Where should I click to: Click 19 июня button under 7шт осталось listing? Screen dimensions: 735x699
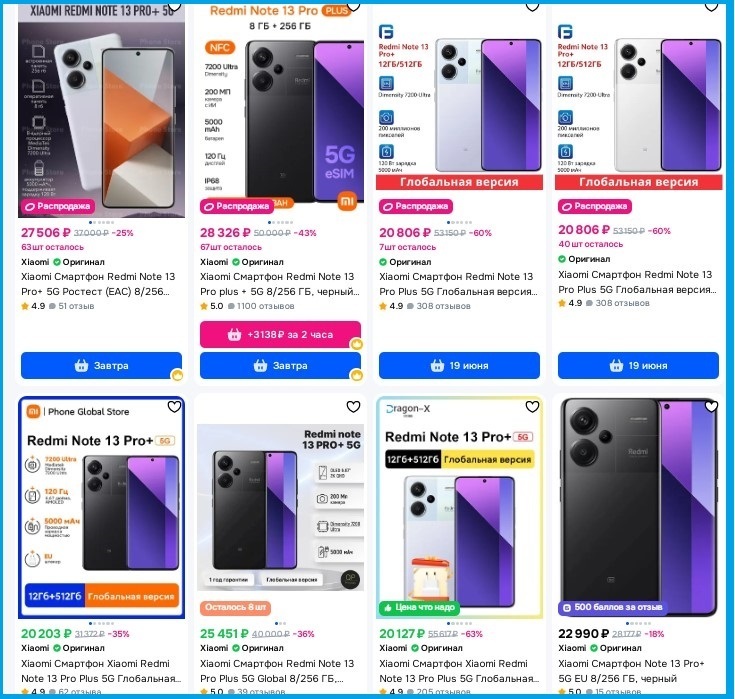point(459,365)
